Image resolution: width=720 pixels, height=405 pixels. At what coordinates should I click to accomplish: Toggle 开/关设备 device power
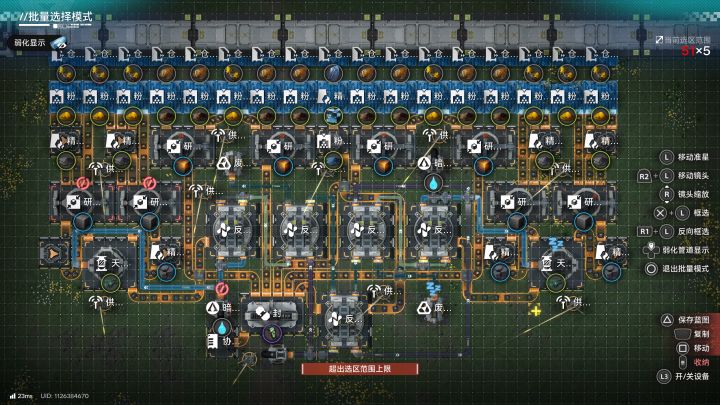(x=684, y=377)
